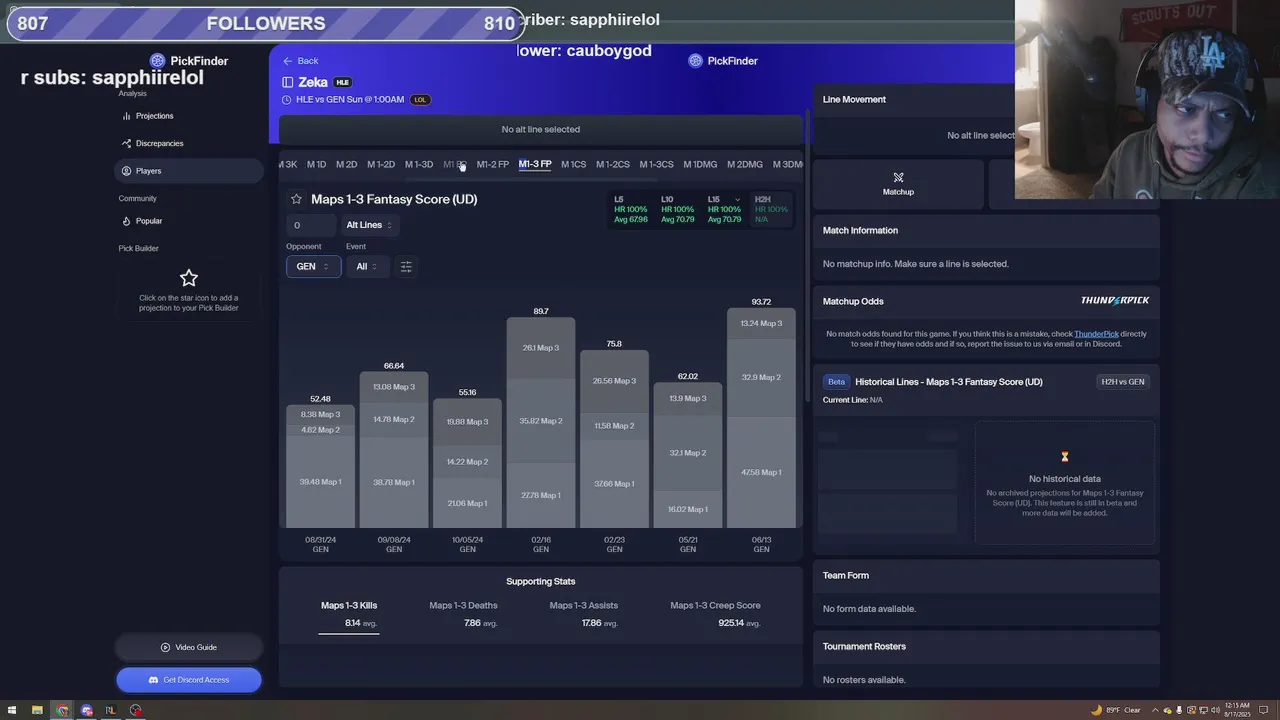1280x720 pixels.
Task: Switch to the M 1-3CS tab
Action: [x=656, y=164]
